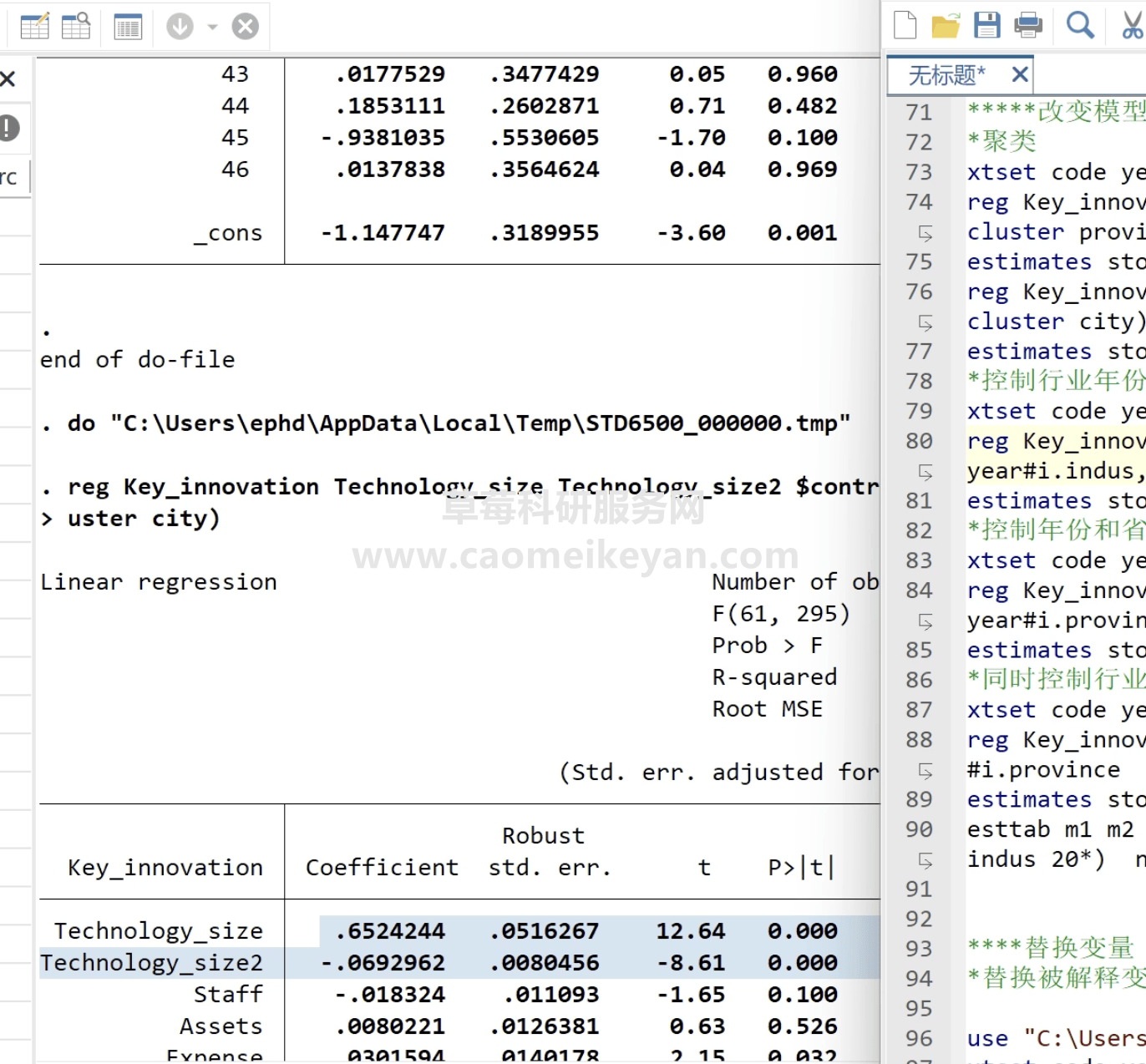Image resolution: width=1146 pixels, height=1064 pixels.
Task: Select the 无标题* do-file tab
Action: (x=946, y=75)
